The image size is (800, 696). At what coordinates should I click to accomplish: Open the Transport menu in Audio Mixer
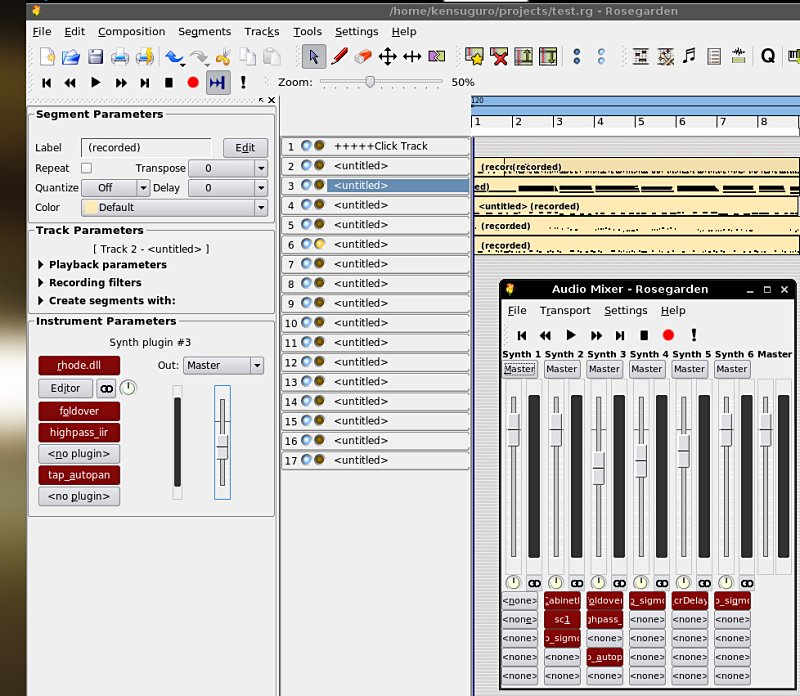[x=565, y=310]
